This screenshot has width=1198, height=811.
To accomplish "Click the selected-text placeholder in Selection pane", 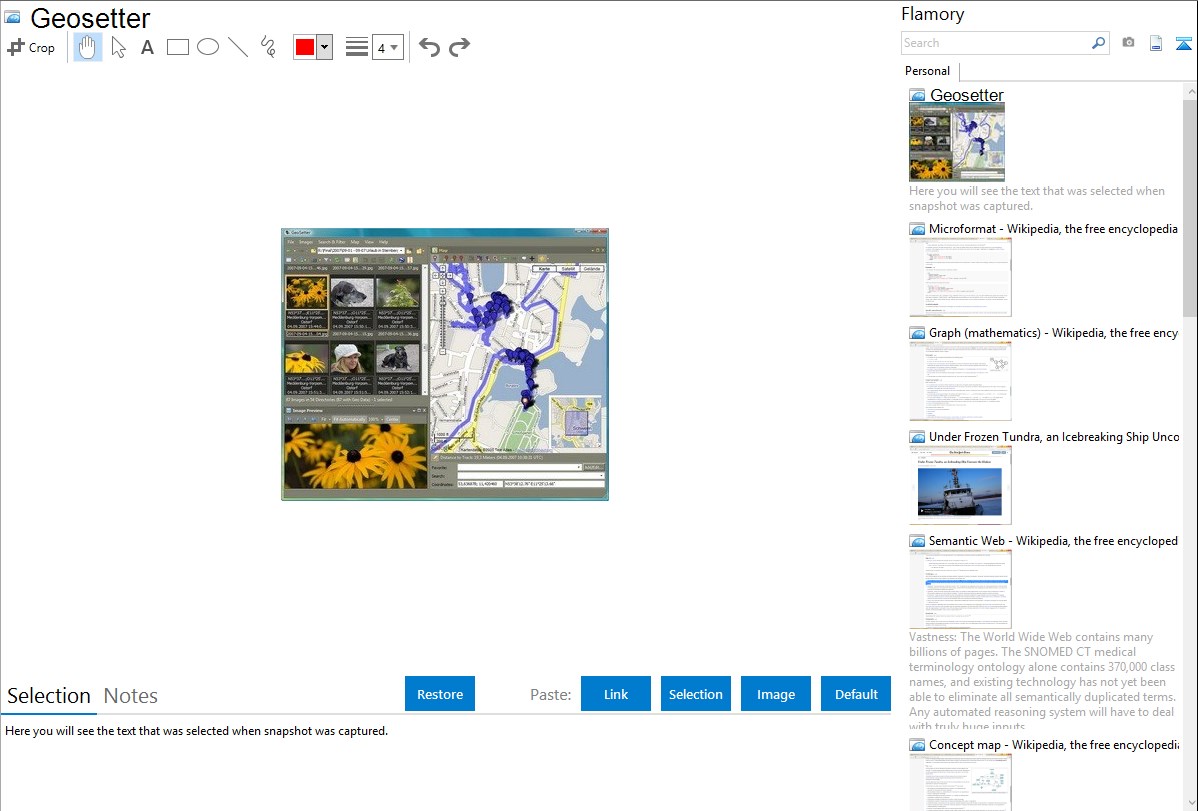I will pyautogui.click(x=196, y=731).
